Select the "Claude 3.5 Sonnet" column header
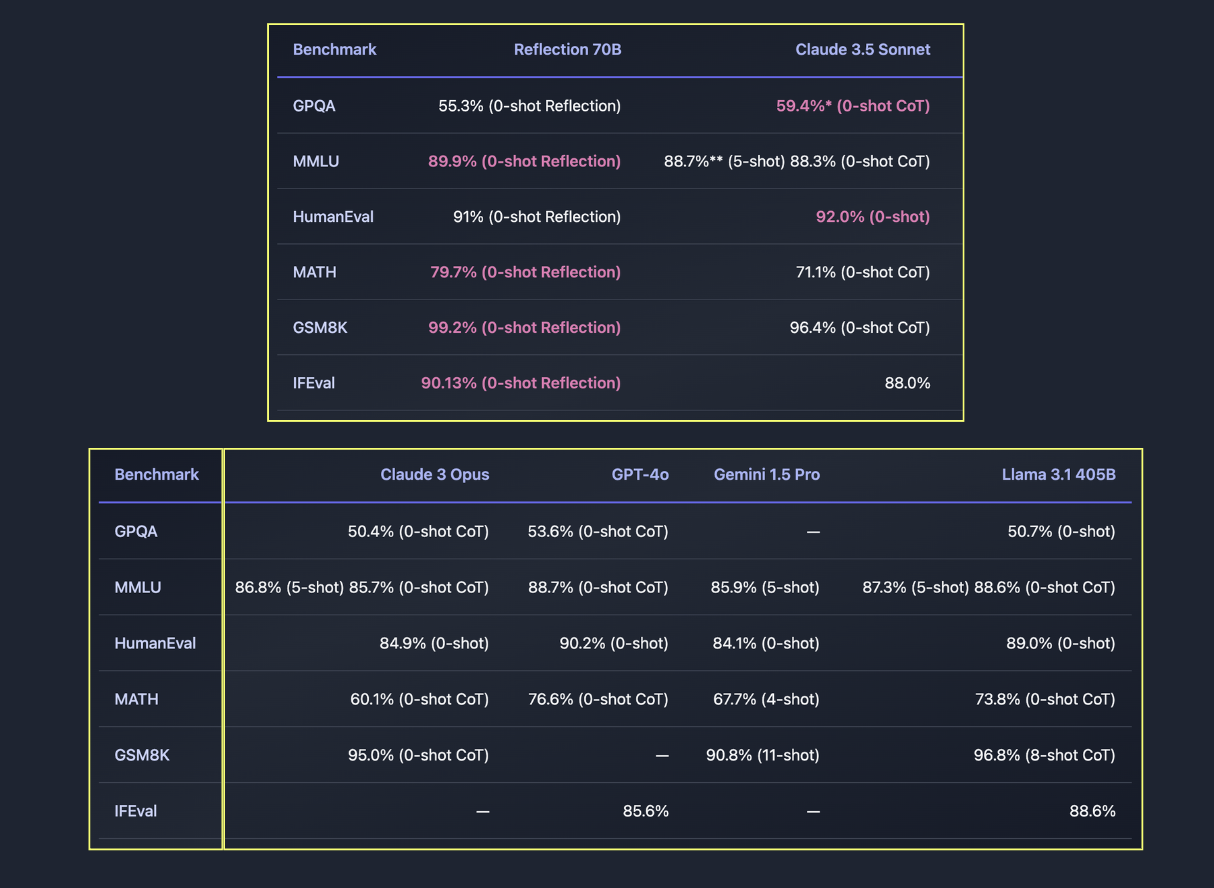1214x888 pixels. coord(862,49)
